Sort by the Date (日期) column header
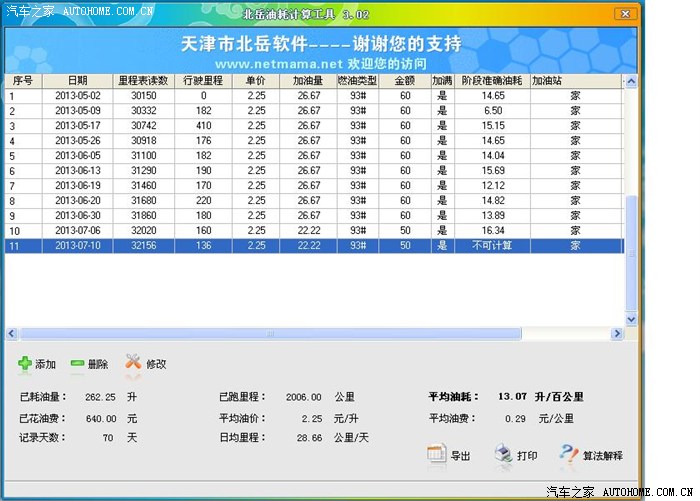 (77, 79)
